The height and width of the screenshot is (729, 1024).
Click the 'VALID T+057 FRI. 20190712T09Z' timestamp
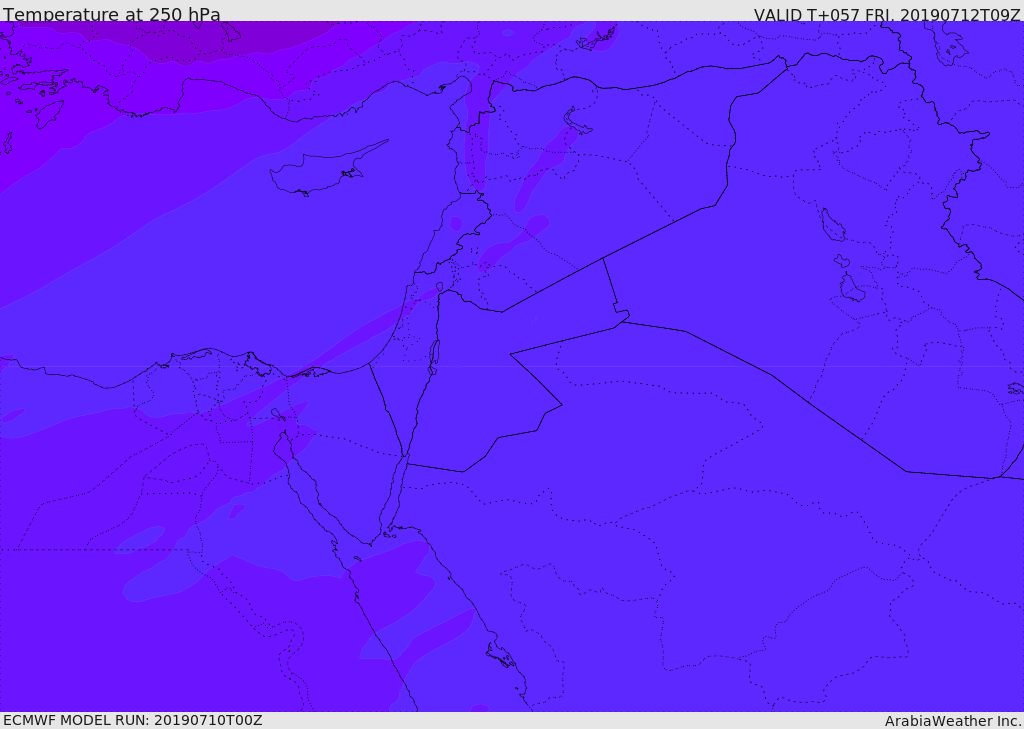[887, 14]
